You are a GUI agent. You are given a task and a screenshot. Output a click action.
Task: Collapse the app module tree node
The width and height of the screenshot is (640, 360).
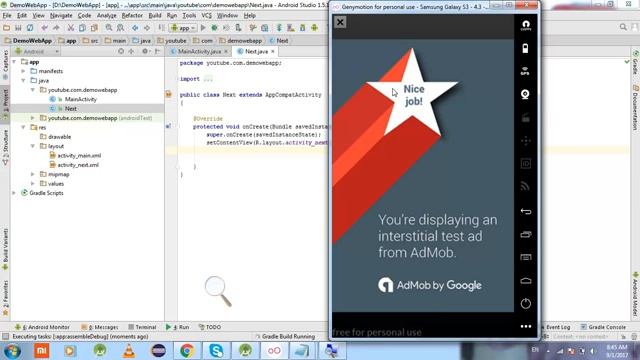tap(15, 62)
